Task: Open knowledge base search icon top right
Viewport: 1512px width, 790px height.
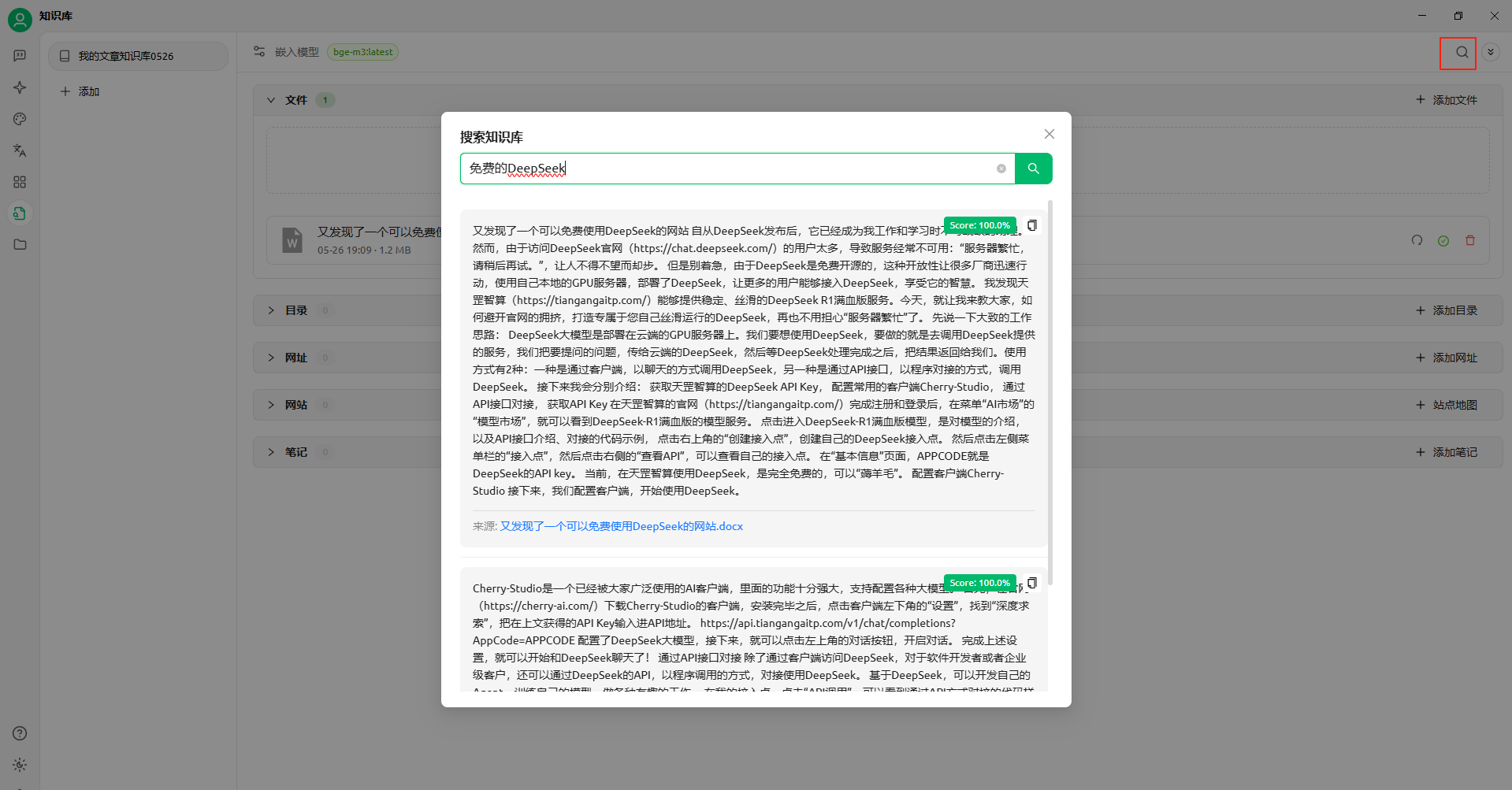Action: coord(1462,53)
